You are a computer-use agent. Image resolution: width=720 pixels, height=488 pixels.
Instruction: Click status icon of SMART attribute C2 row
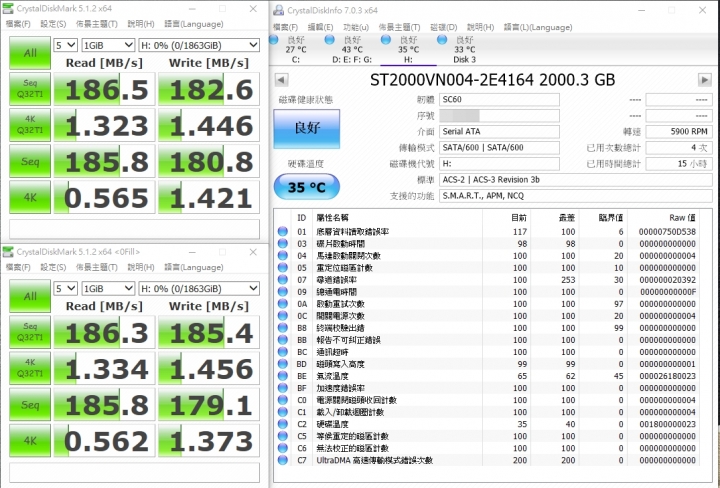point(283,424)
